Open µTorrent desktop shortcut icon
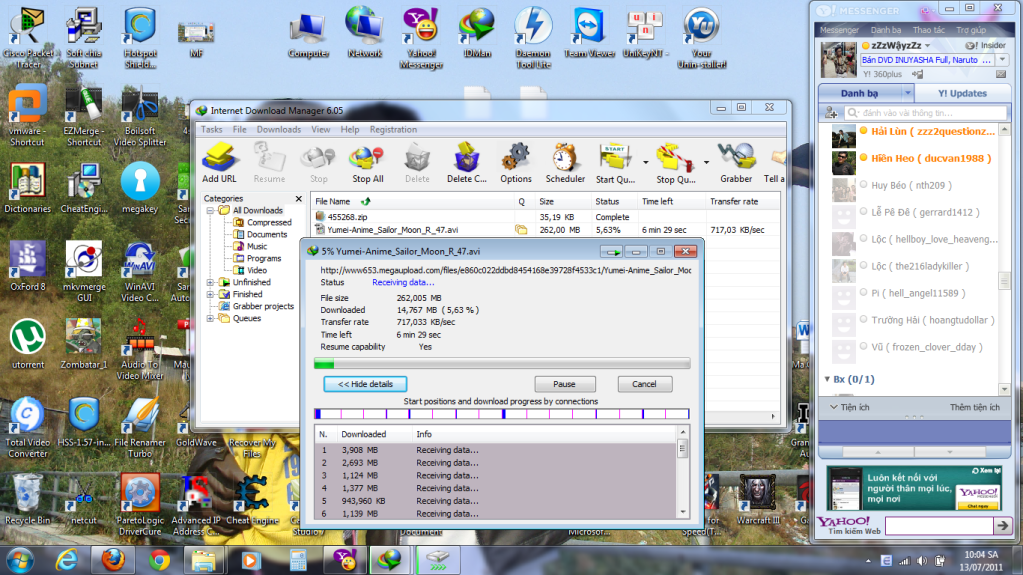Screen dimensions: 1023x575 click(x=27, y=338)
